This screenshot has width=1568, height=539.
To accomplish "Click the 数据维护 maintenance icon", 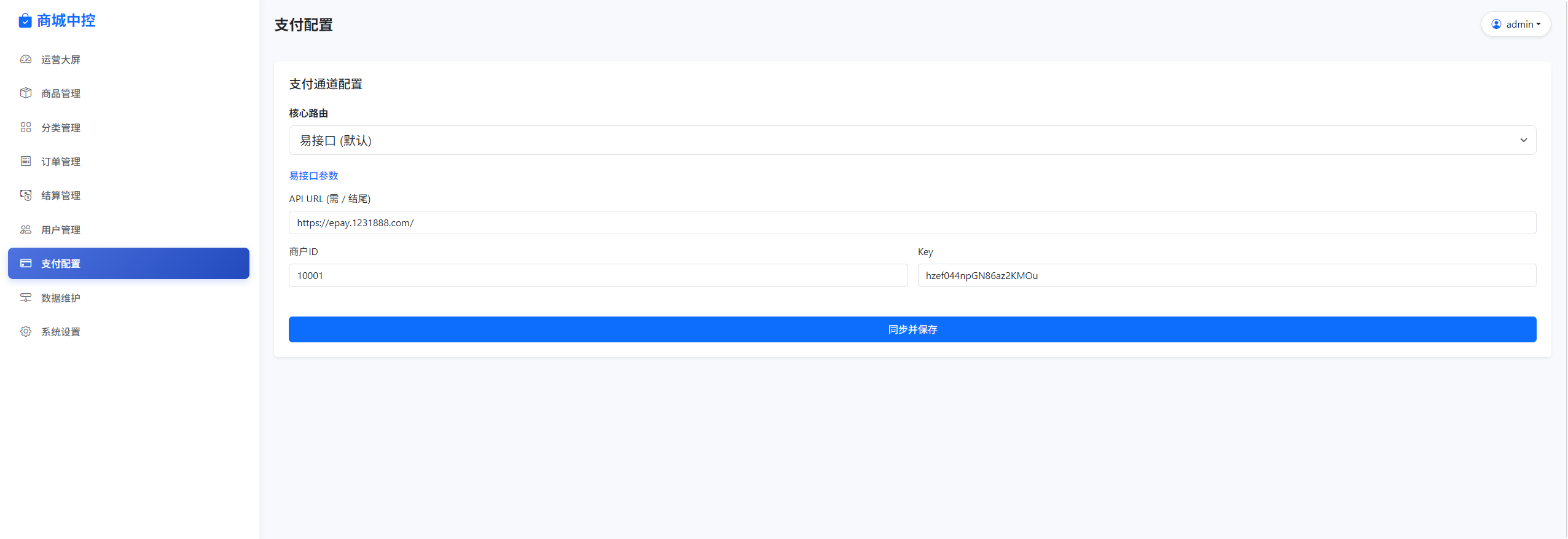I will pyautogui.click(x=26, y=297).
